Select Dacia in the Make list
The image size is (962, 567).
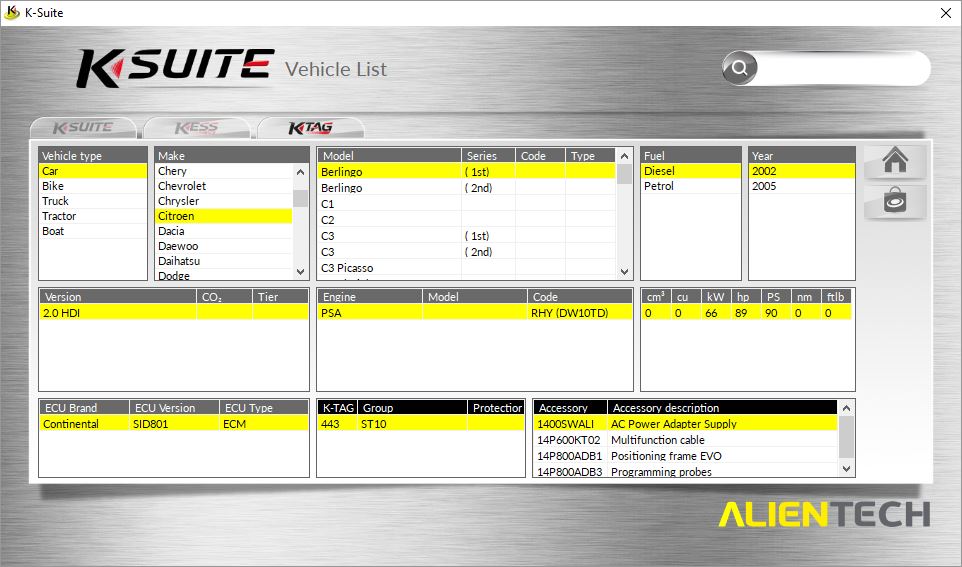[171, 231]
